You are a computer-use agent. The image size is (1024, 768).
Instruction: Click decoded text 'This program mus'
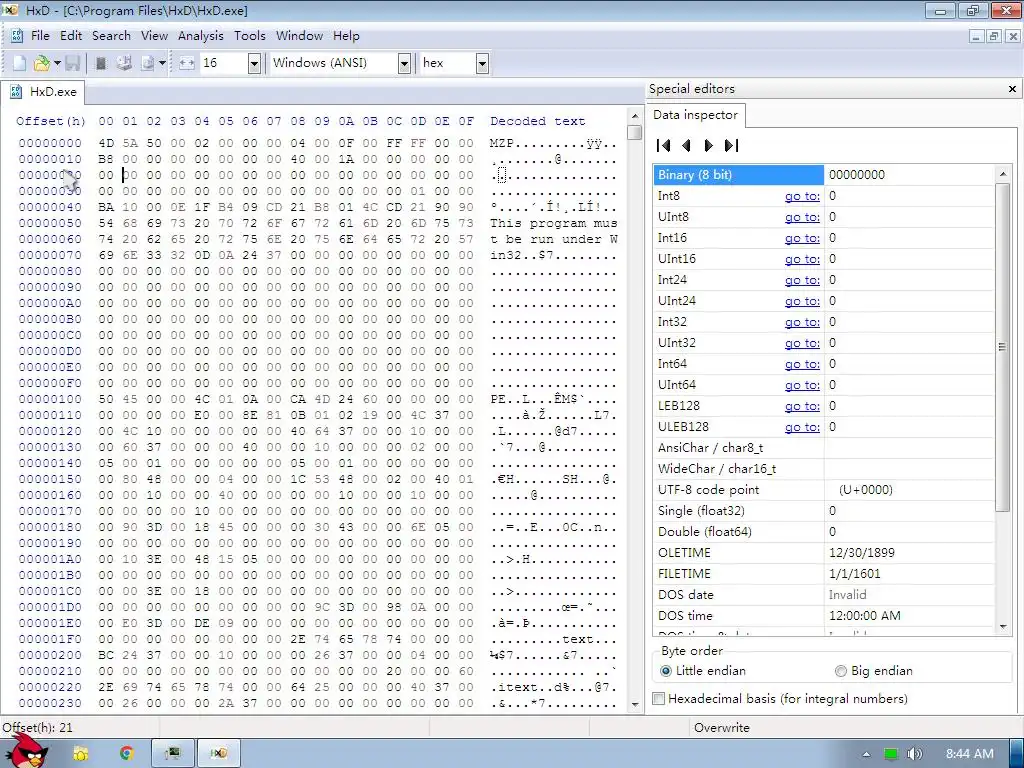pos(554,223)
